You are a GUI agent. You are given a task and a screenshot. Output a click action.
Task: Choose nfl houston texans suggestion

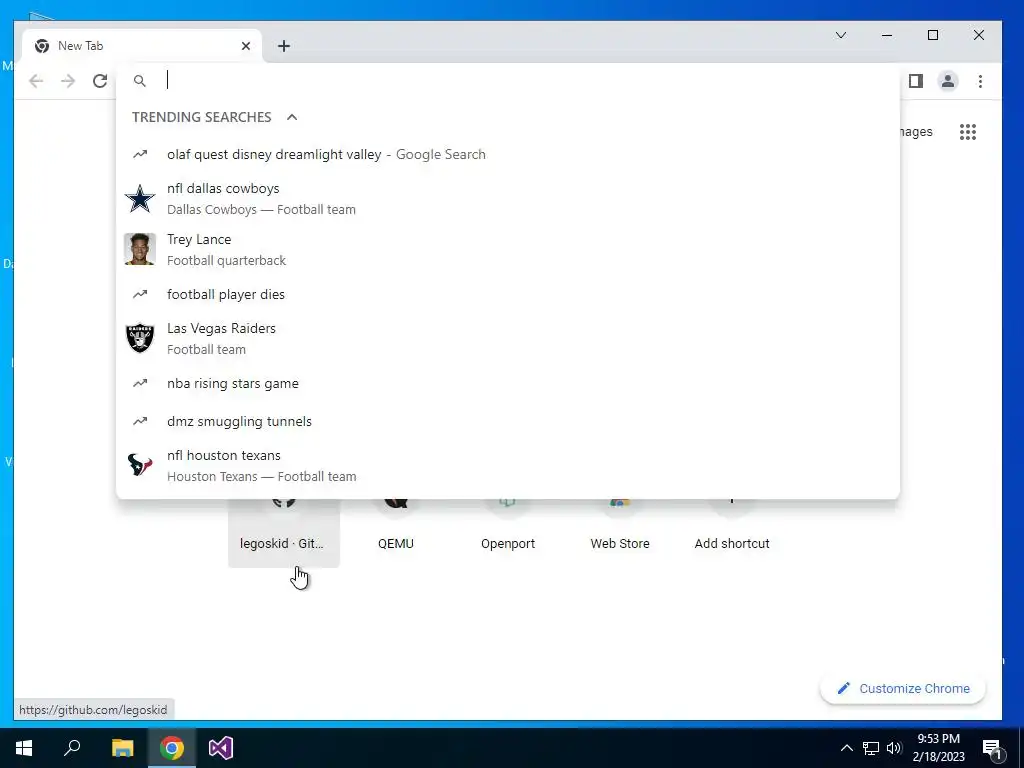(x=508, y=466)
